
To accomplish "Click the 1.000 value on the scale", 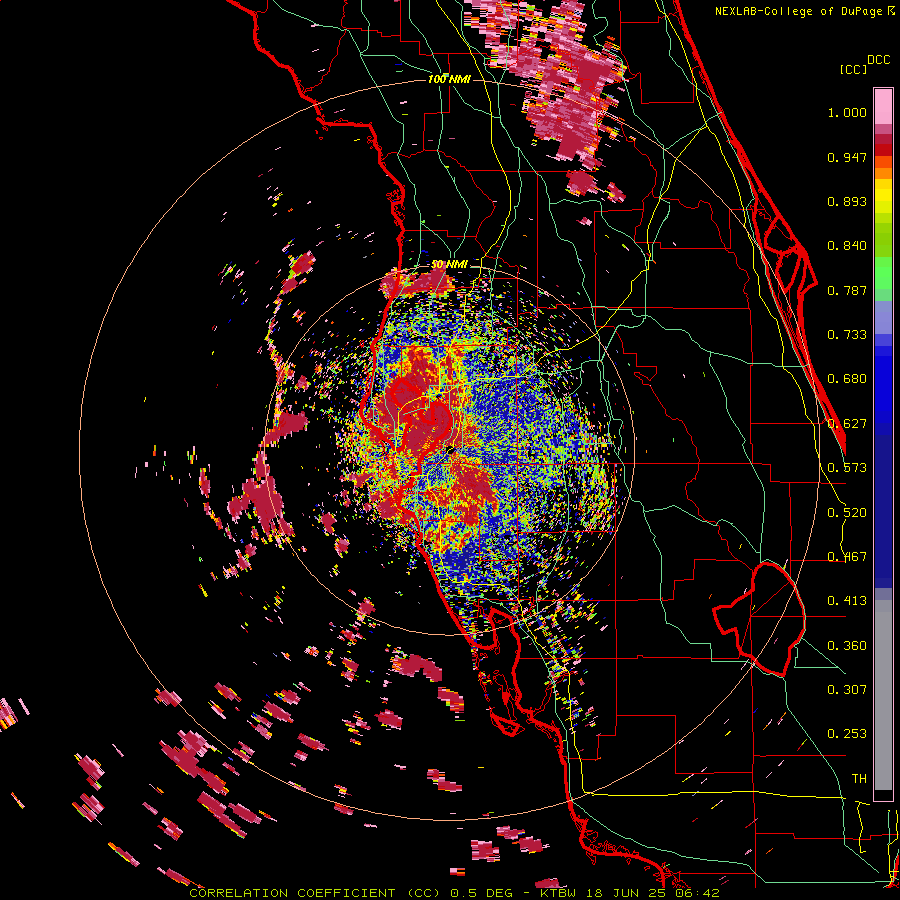I will click(847, 112).
